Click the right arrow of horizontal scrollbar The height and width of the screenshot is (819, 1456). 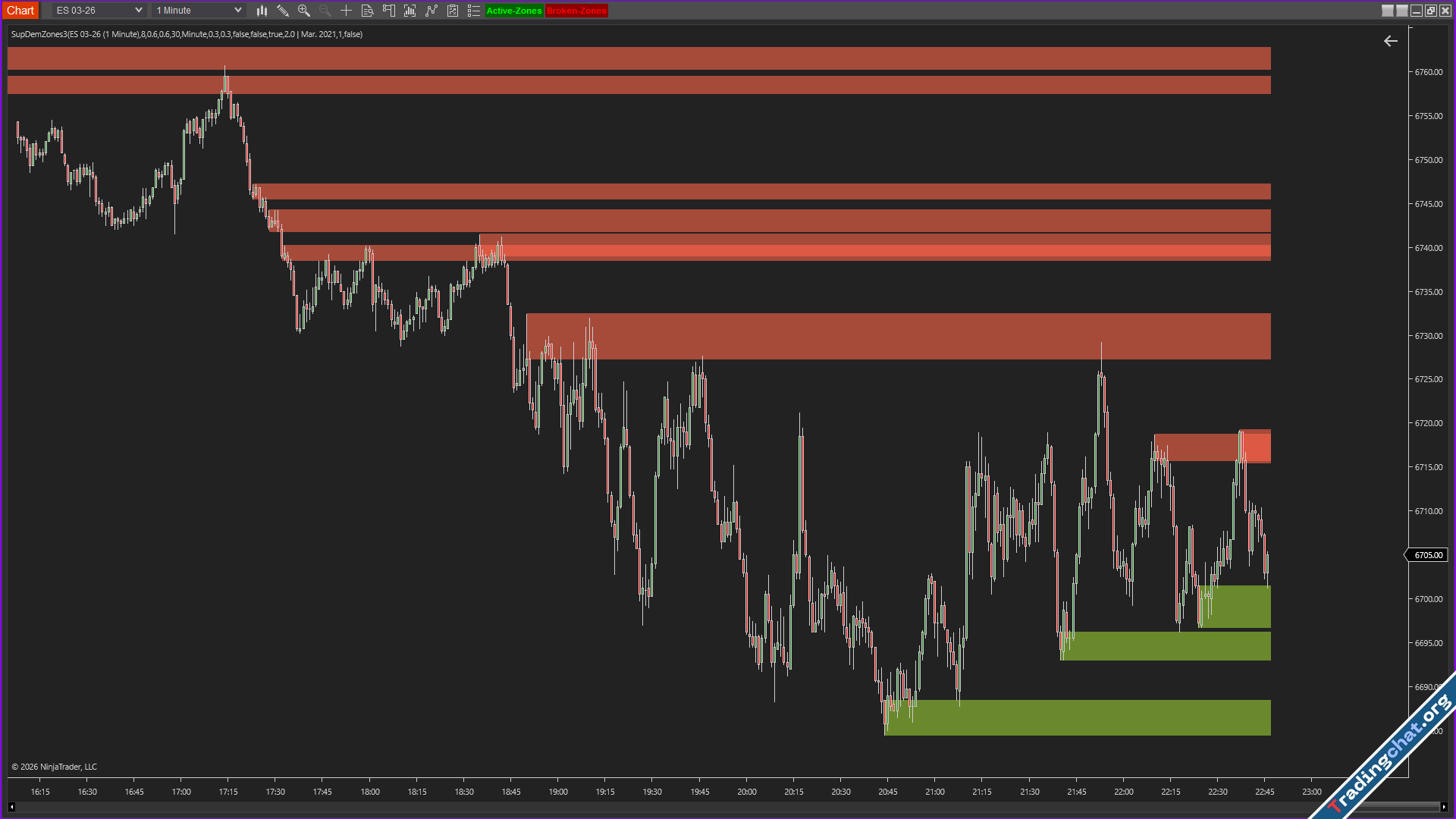click(1444, 807)
